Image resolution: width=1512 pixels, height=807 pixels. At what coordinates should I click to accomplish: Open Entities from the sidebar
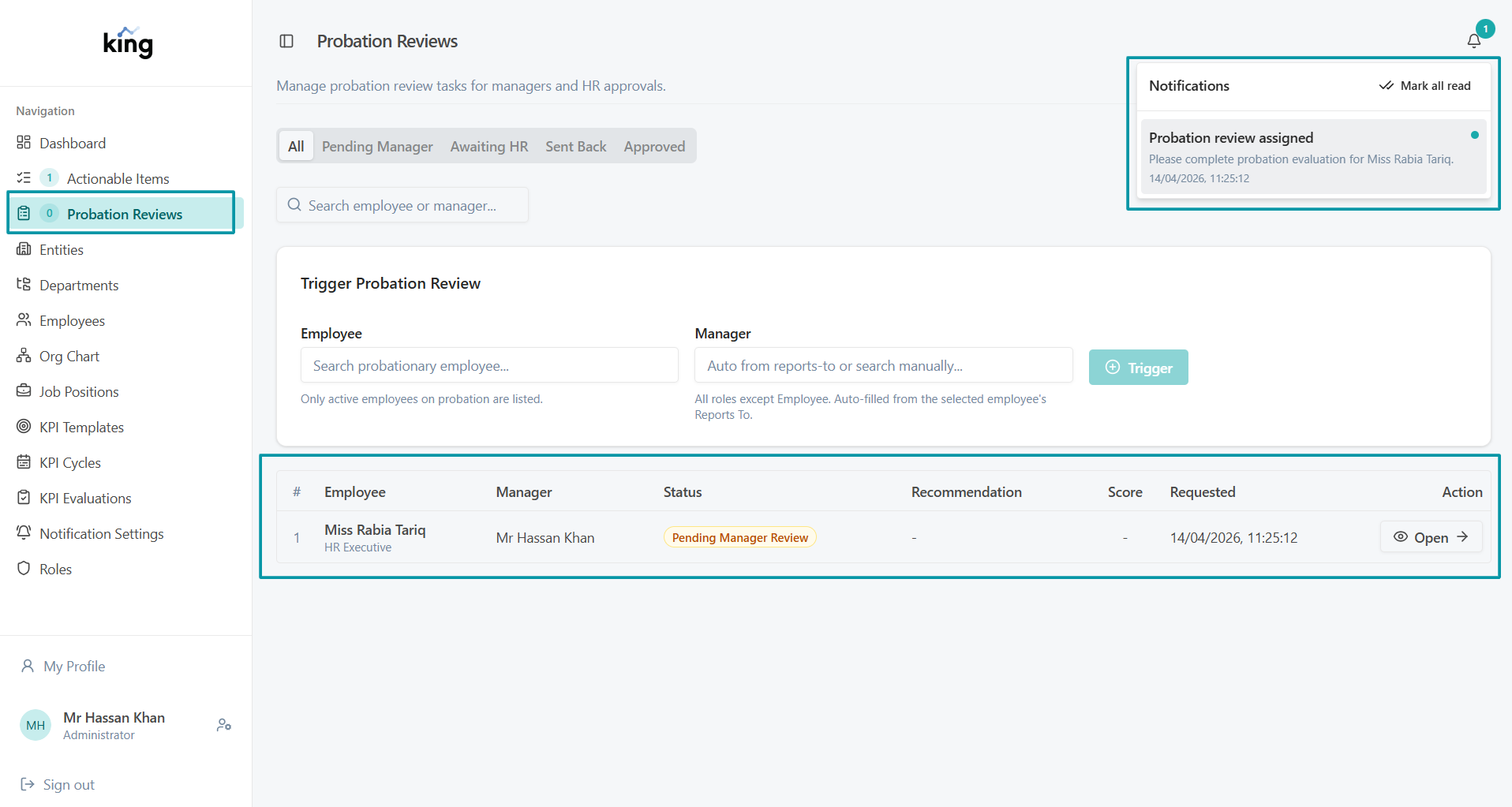click(x=125, y=249)
